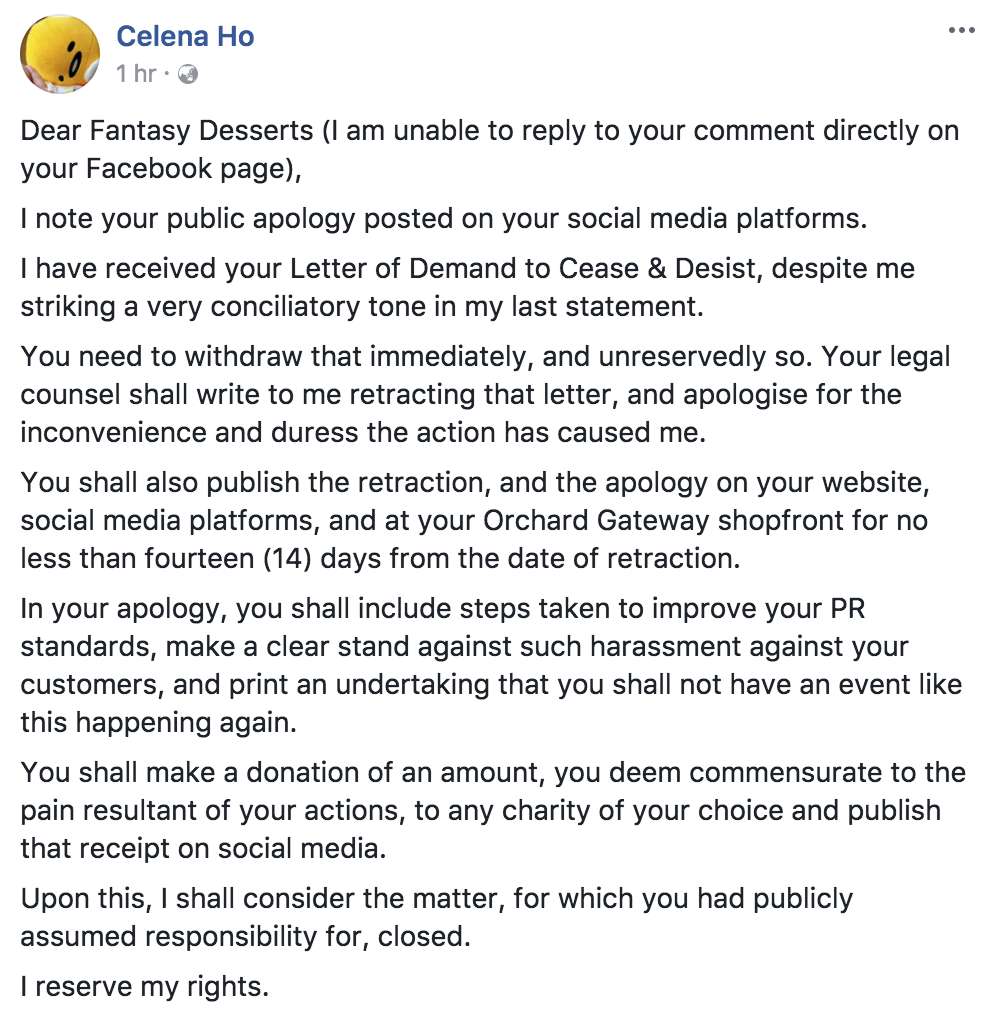
Task: Click the paragraph starting 'You need to withdraw'
Action: click(485, 394)
